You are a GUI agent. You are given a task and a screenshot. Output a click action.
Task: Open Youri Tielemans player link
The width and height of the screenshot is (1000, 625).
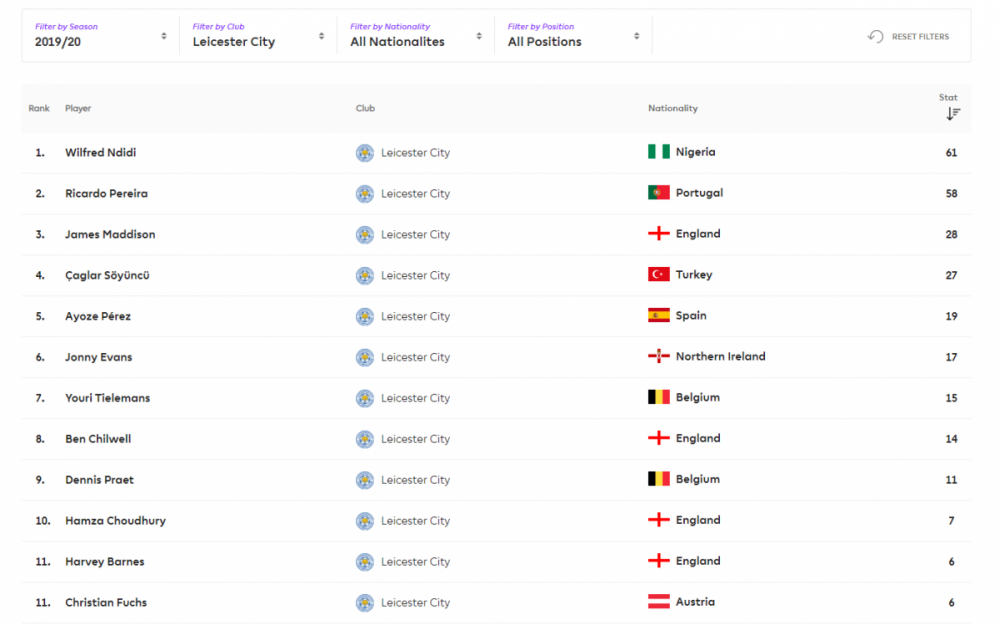click(x=108, y=398)
